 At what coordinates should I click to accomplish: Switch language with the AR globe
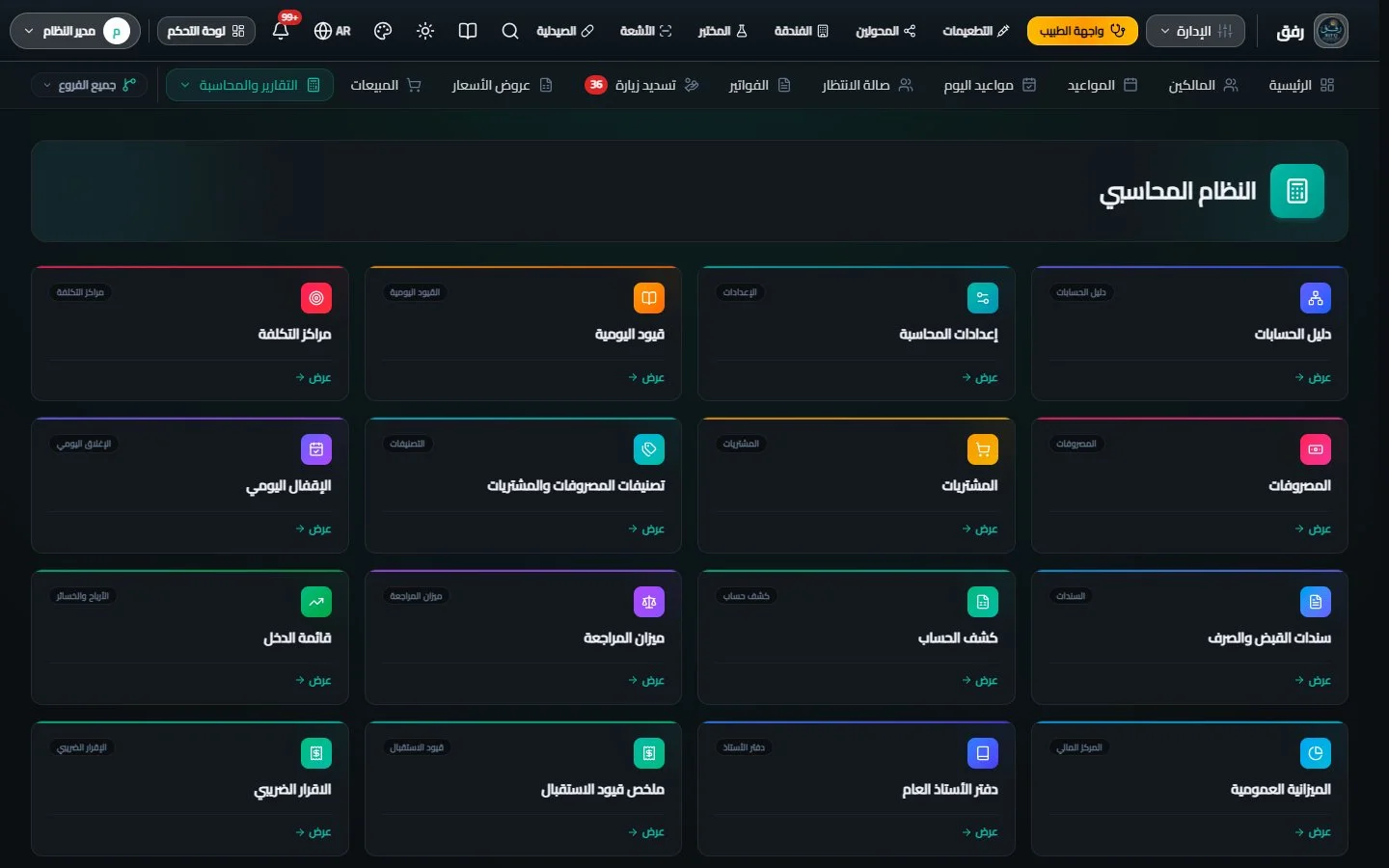(x=332, y=31)
